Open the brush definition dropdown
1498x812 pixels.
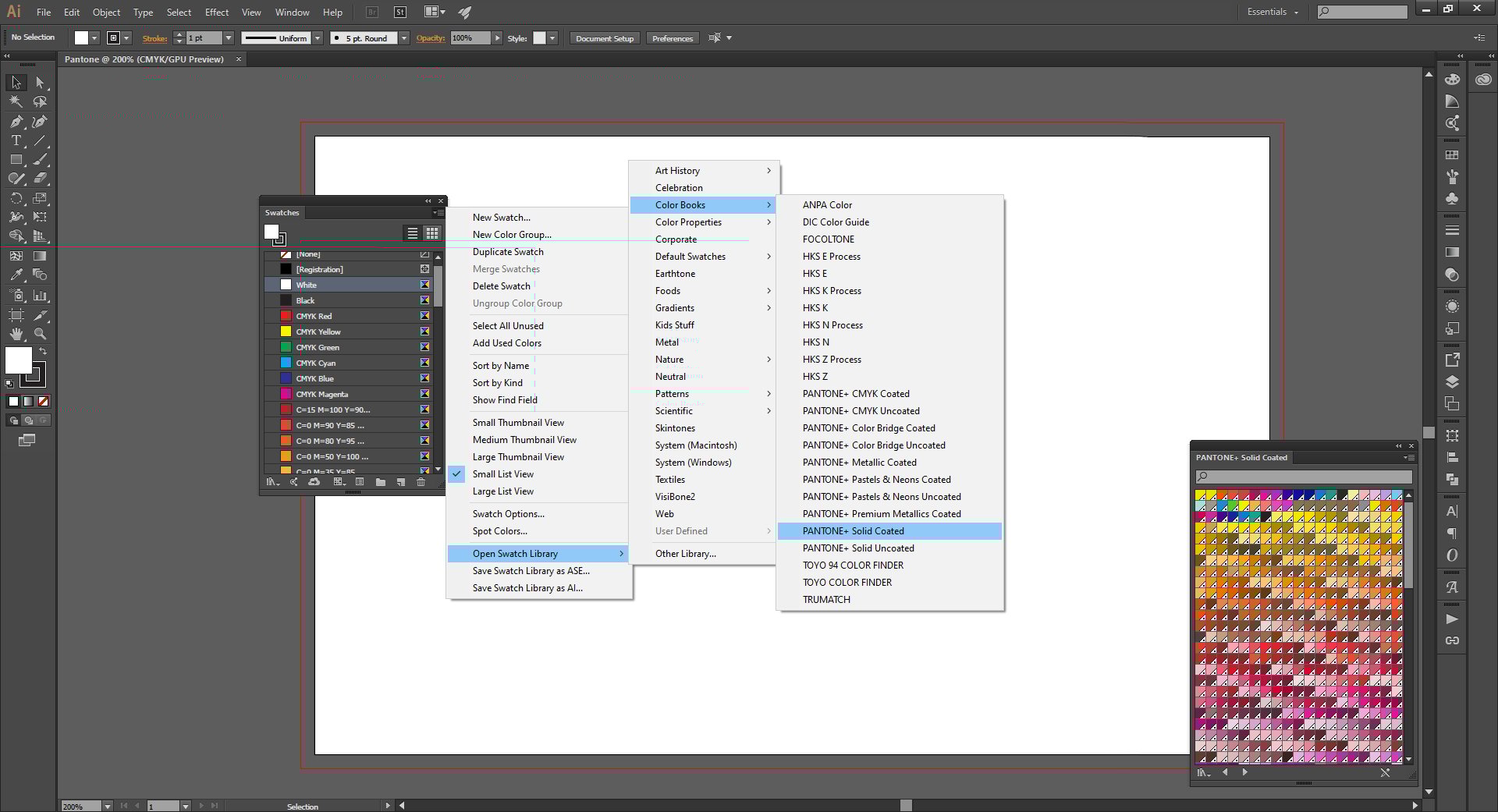404,38
